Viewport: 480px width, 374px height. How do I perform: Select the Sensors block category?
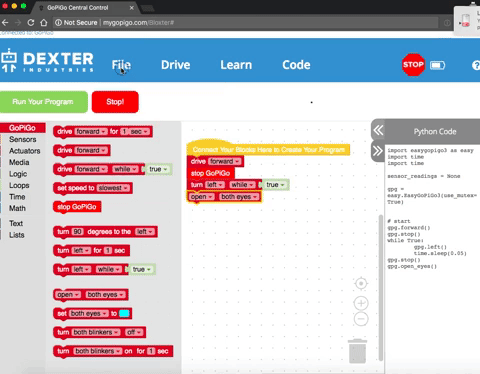(x=23, y=139)
